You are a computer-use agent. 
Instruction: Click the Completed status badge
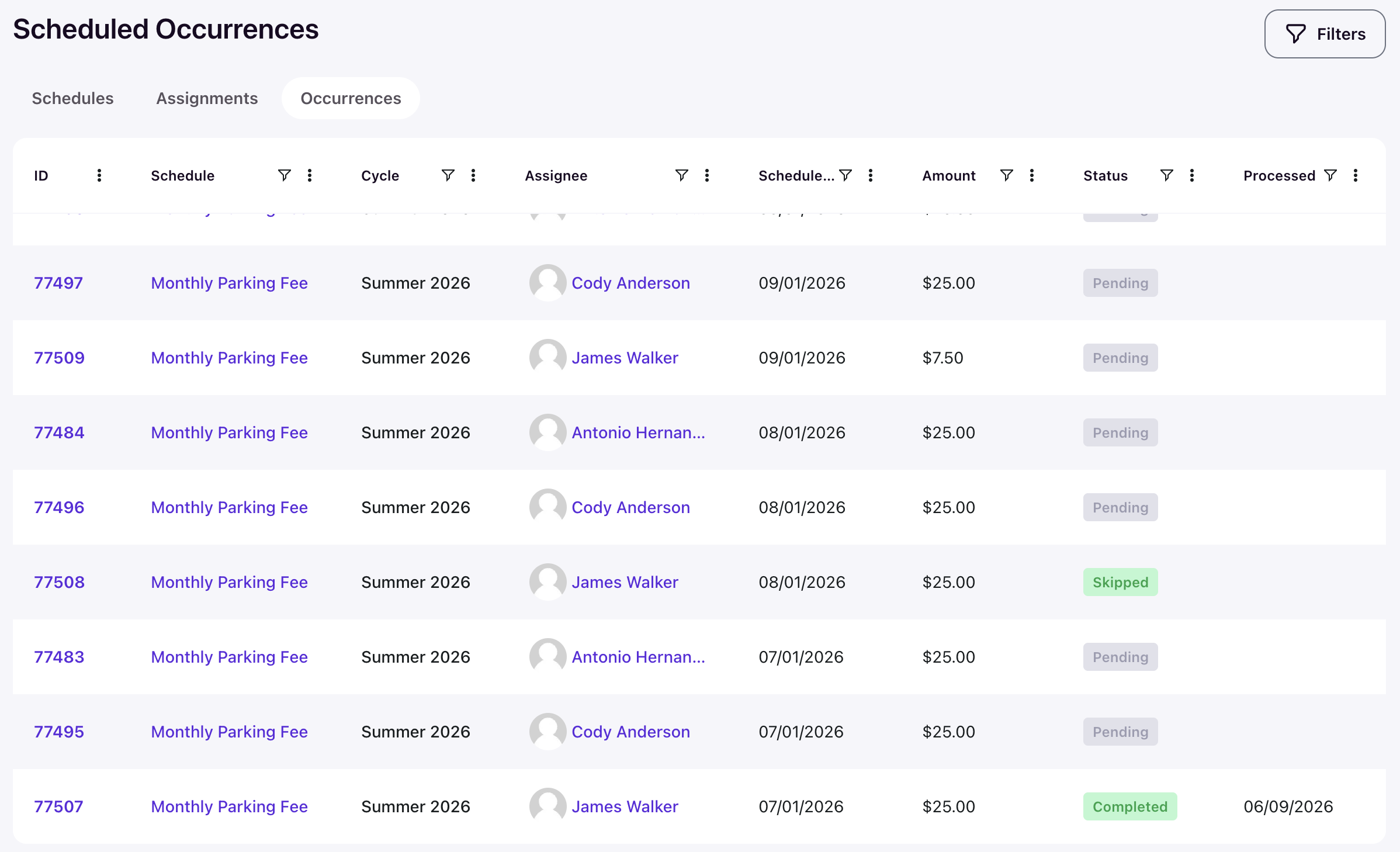click(1130, 806)
